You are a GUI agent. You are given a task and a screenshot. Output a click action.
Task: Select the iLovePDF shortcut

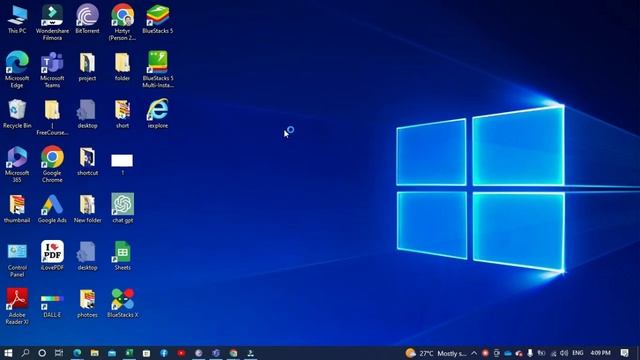pos(52,256)
